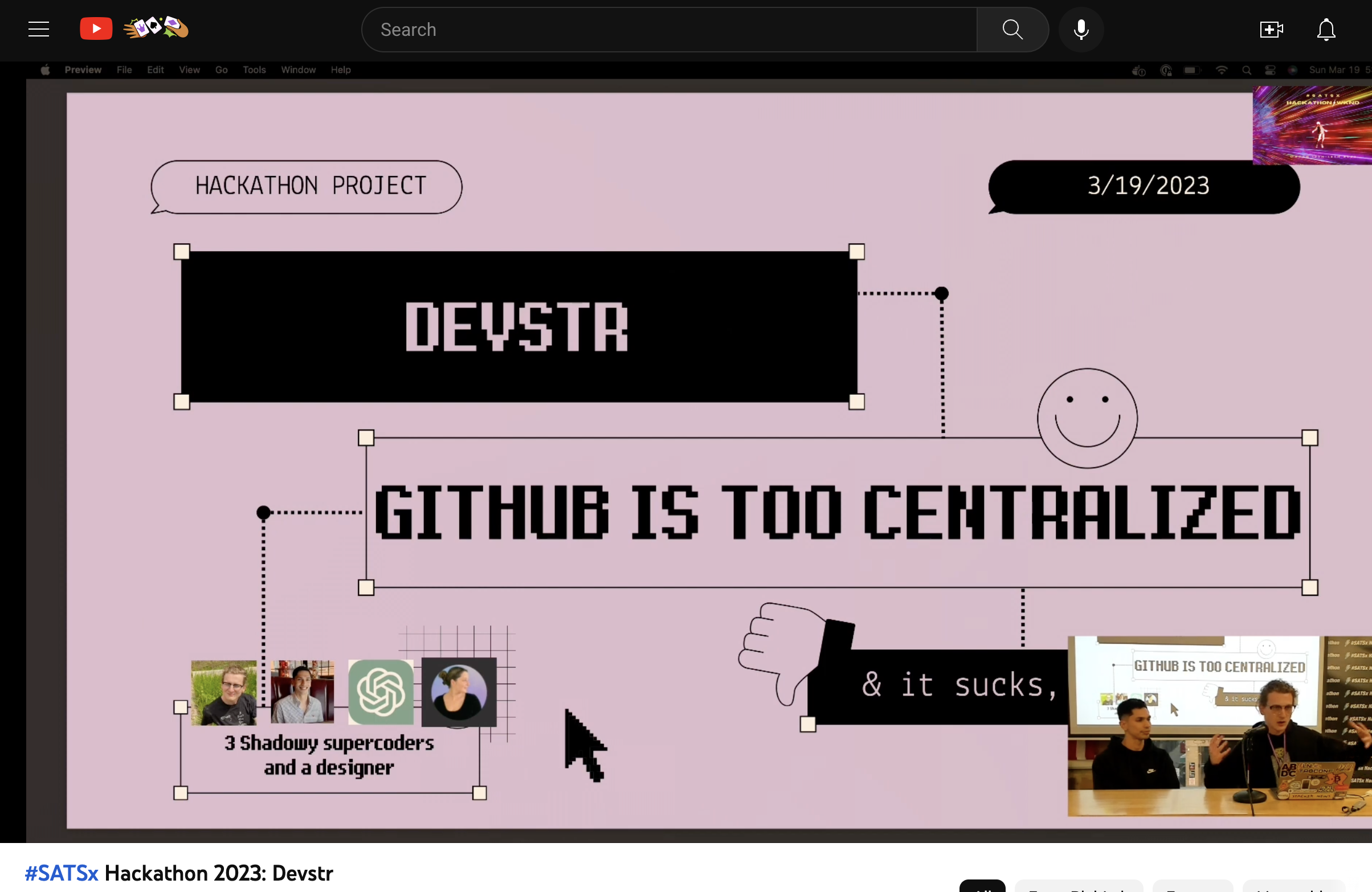Screen dimensions: 1372x892
Task: Click the ChatGPT logo team avatar
Action: tap(381, 692)
